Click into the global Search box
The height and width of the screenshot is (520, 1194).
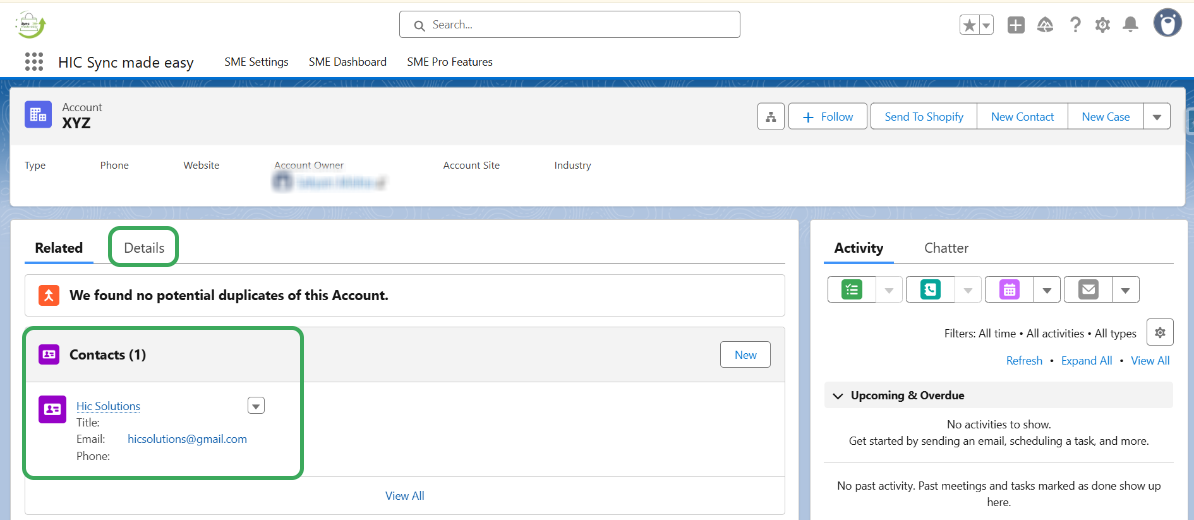click(x=570, y=24)
